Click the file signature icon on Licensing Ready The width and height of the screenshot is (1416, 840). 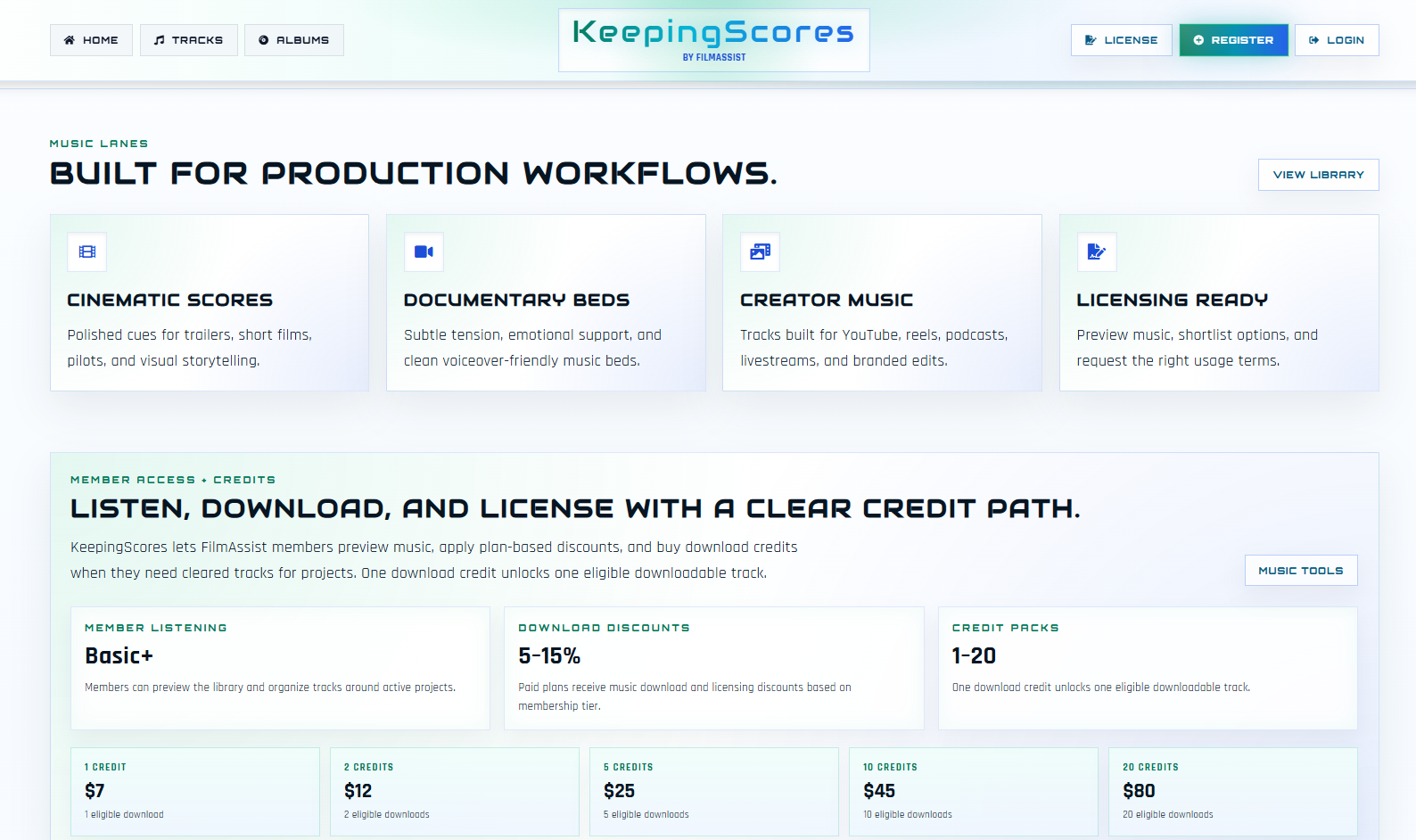[x=1097, y=251]
